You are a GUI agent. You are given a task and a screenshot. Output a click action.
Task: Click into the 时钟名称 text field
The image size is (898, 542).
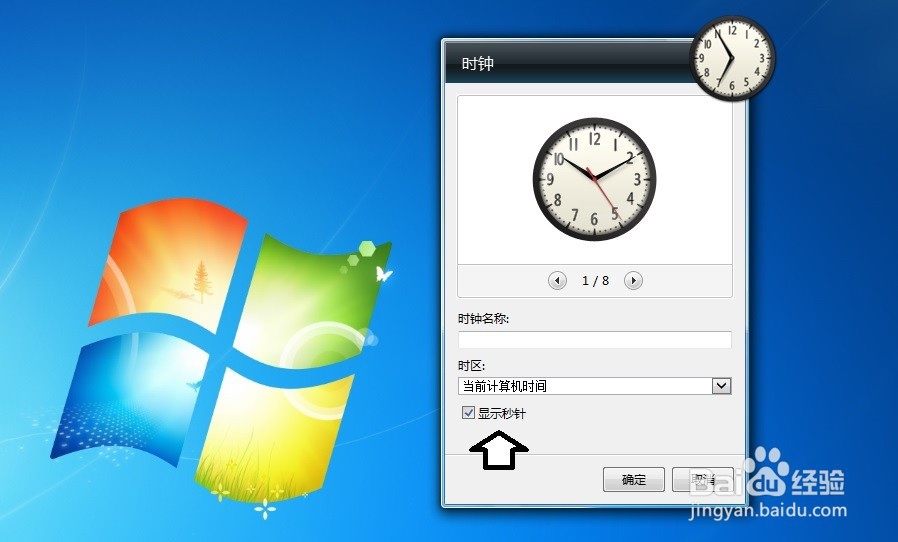click(594, 339)
